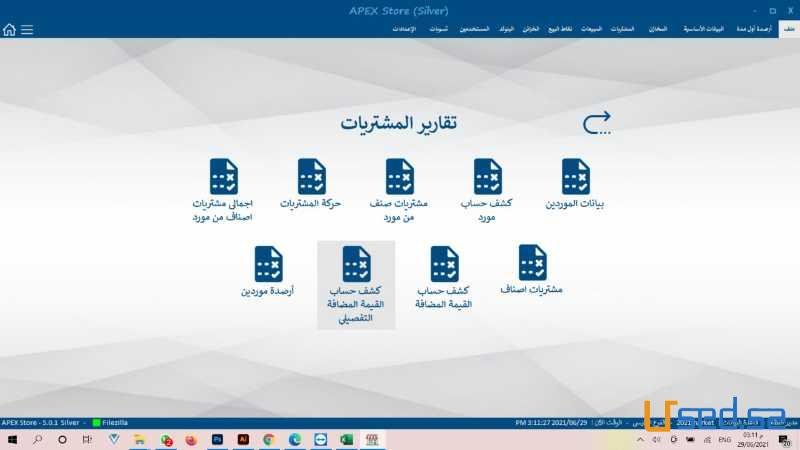This screenshot has width=800, height=450.
Task: Open the المشتريات menu
Action: point(622,30)
